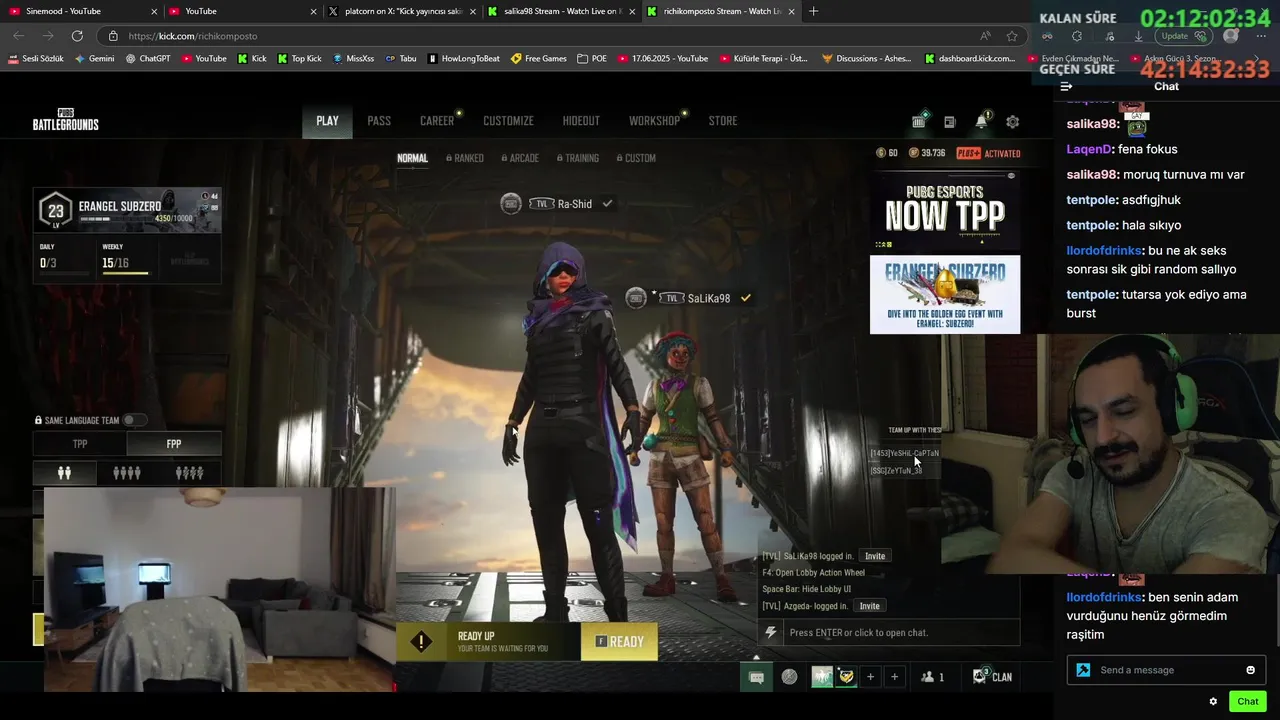The image size is (1280, 720).
Task: Send message with green Chat button
Action: 1247,701
